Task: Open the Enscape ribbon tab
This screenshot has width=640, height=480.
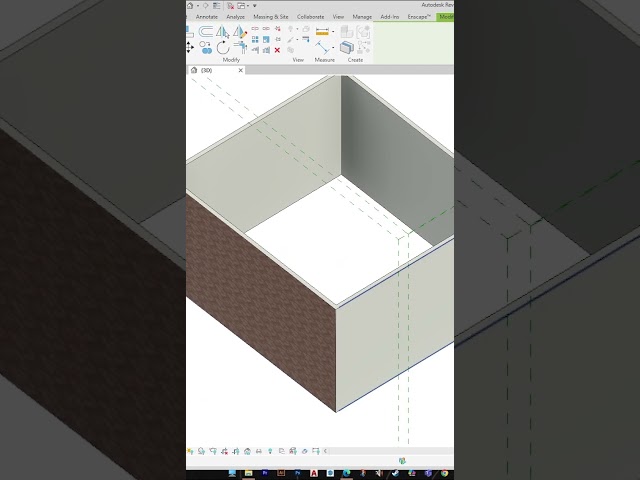Action: (419, 17)
